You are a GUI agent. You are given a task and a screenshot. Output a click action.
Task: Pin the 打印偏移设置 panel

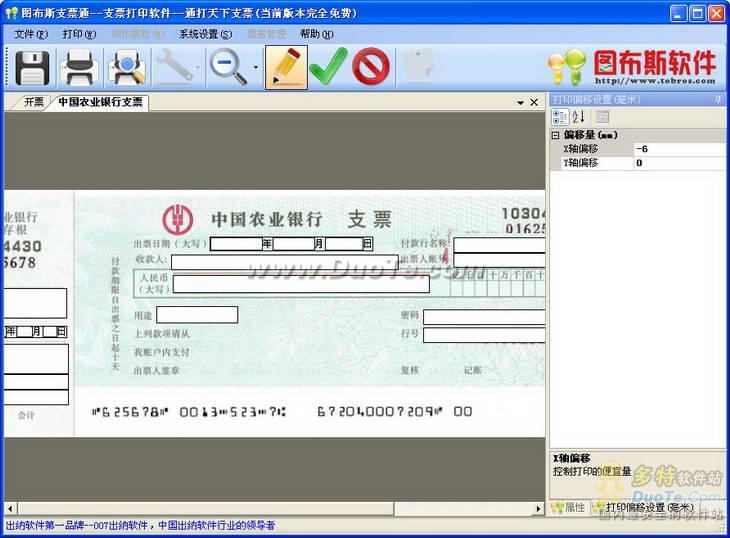click(718, 99)
